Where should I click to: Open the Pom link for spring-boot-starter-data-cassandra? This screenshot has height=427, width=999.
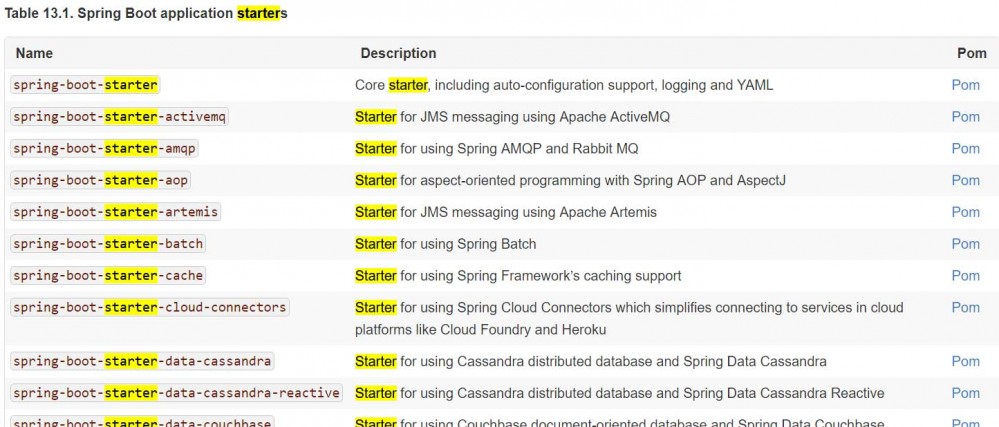click(965, 361)
